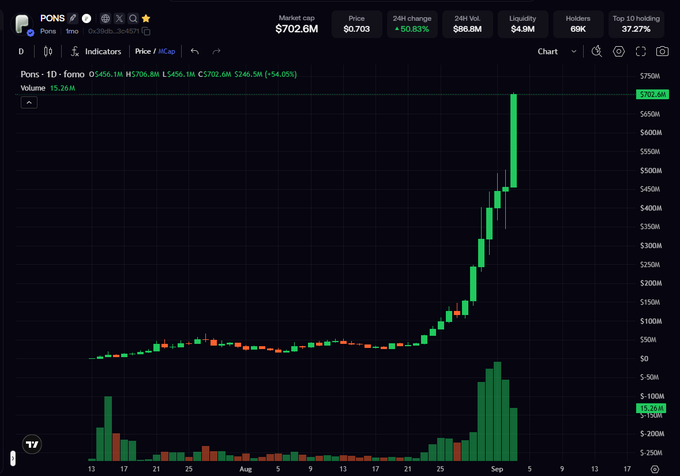
Task: Click the chevron arrow next to Chart
Action: [574, 51]
